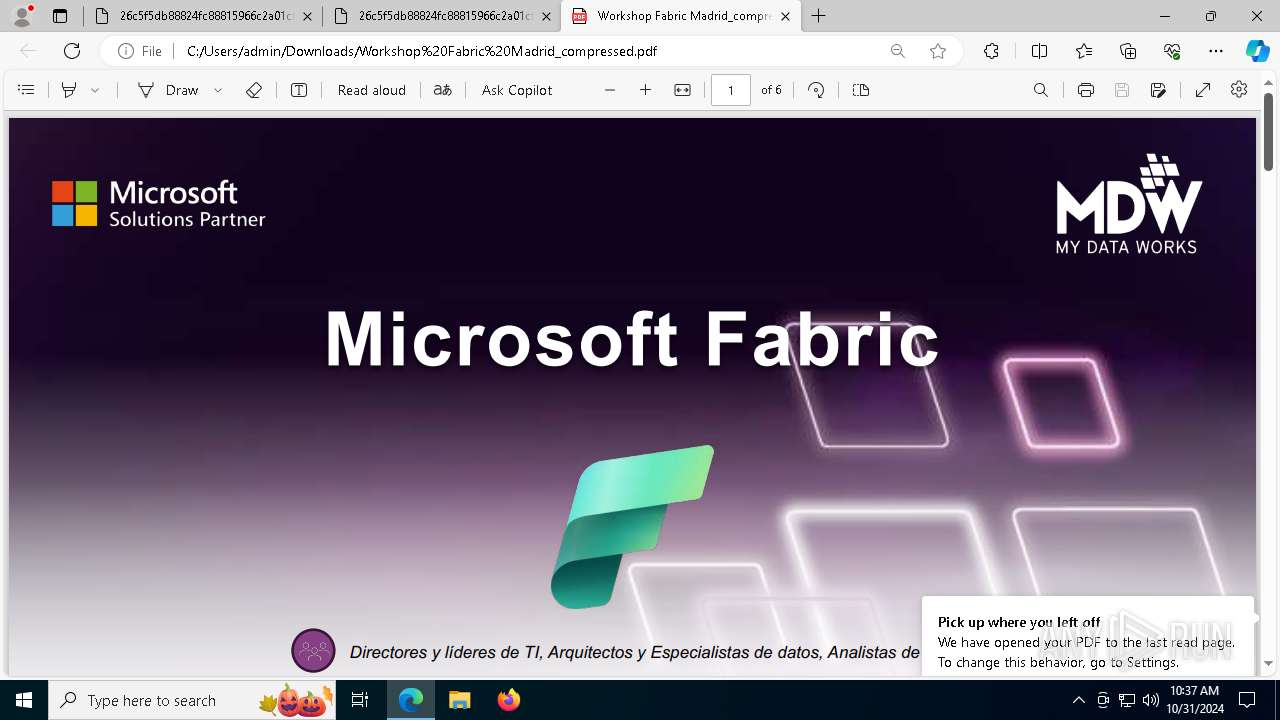Open the Windows Start menu
The height and width of the screenshot is (720, 1280).
(24, 700)
